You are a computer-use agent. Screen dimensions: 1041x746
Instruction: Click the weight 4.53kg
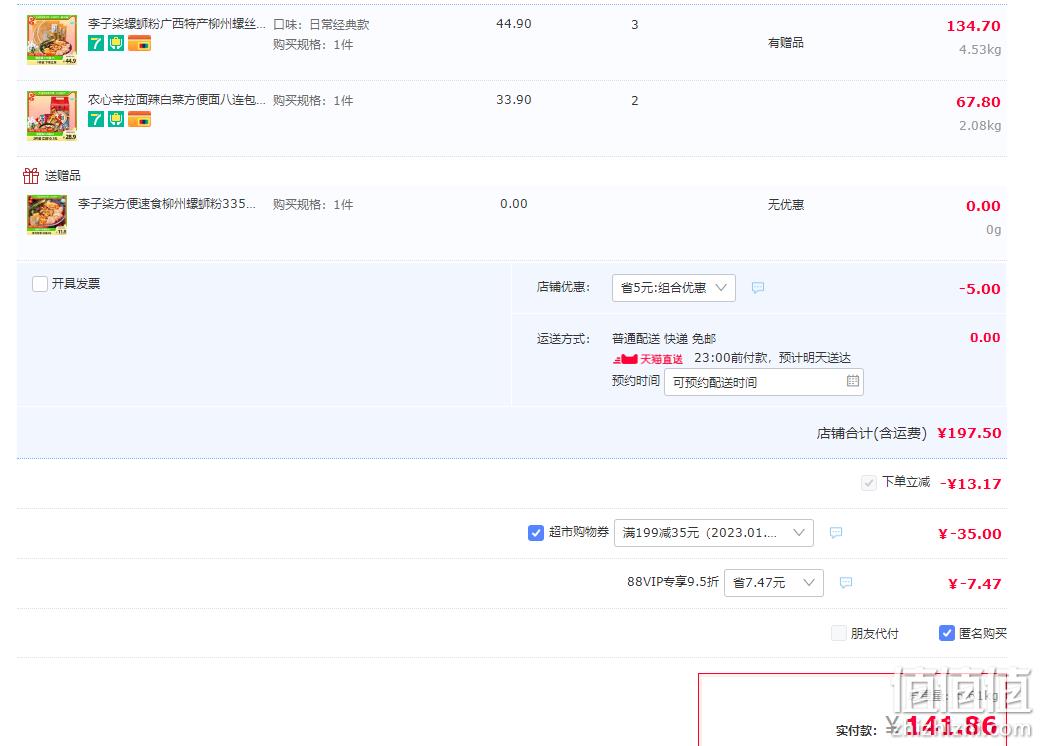980,50
